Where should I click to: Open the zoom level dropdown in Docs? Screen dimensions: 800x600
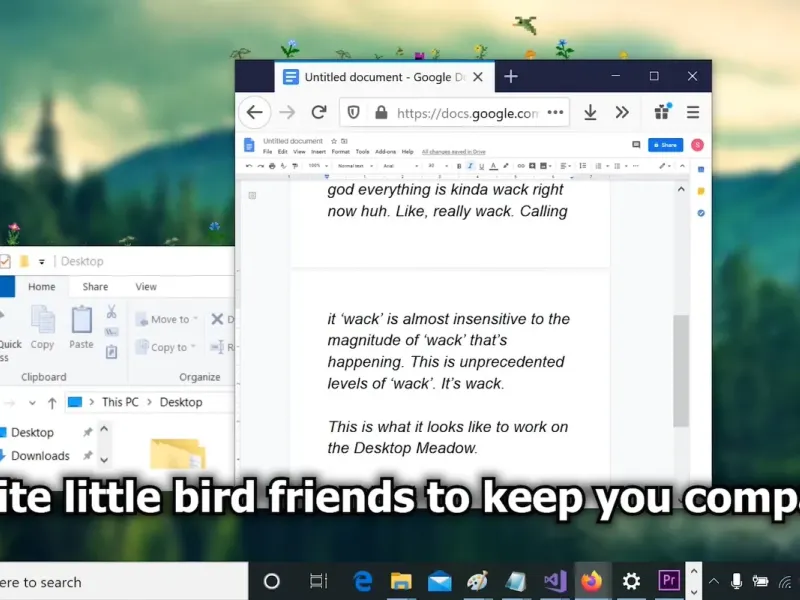pos(318,166)
